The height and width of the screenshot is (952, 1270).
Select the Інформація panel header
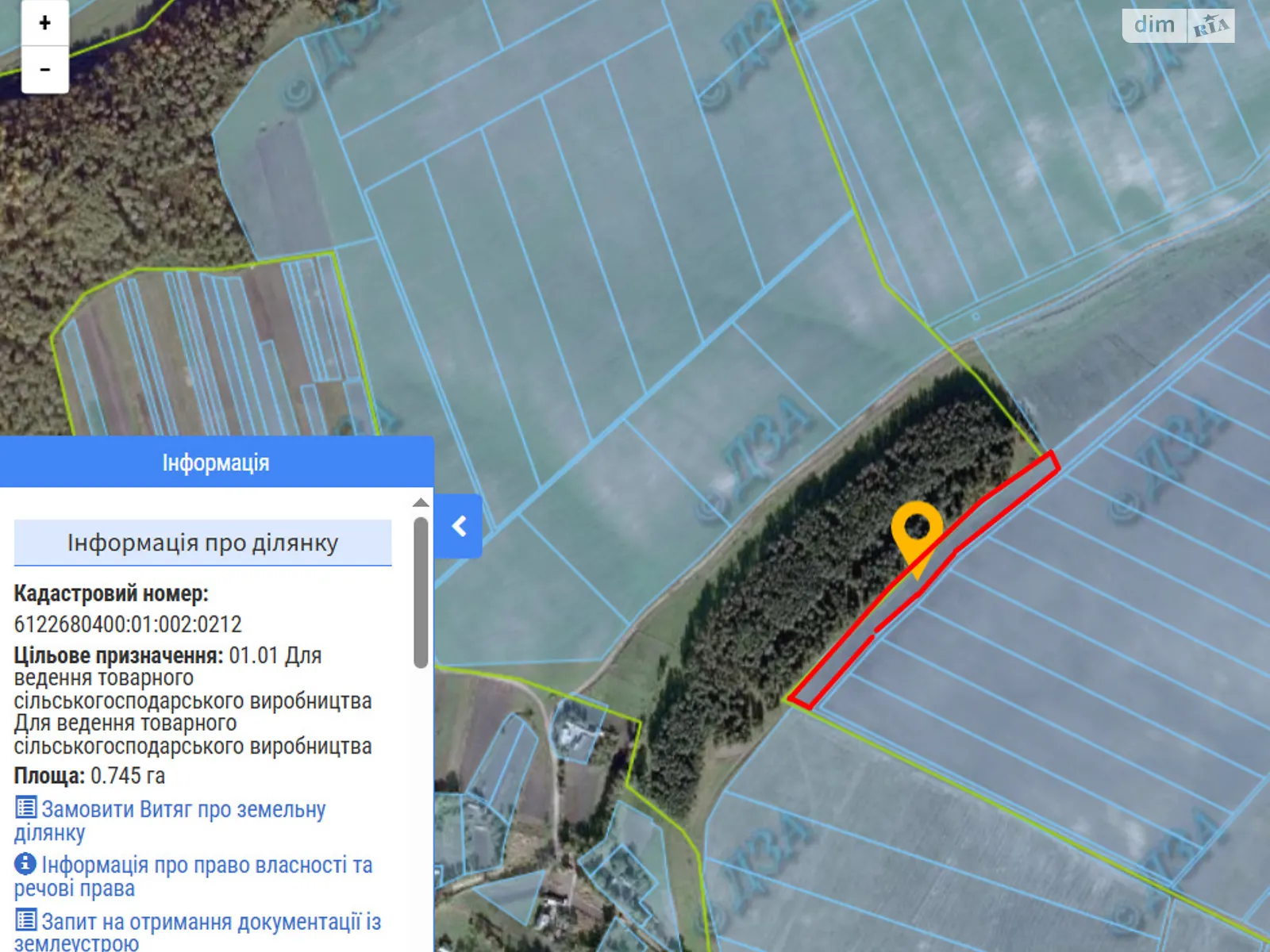coord(216,463)
